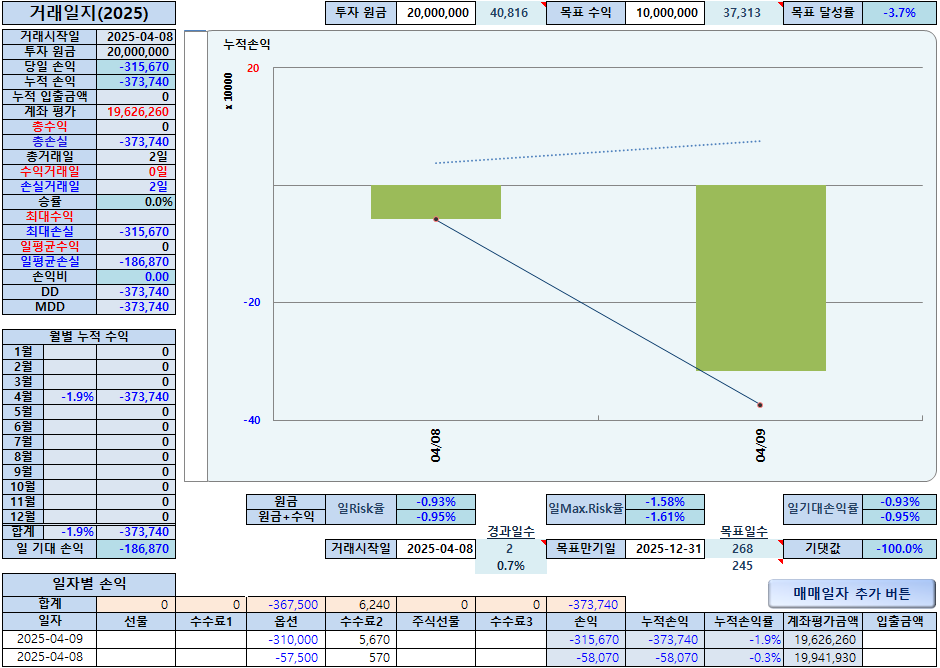Click the 일자별 손익 section header

pos(89,585)
